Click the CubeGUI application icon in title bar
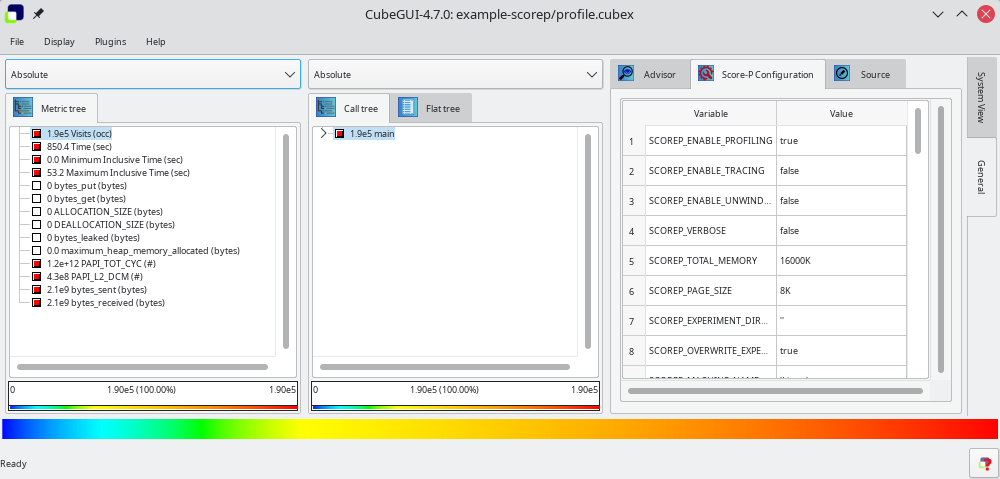The image size is (1000, 479). pyautogui.click(x=14, y=13)
